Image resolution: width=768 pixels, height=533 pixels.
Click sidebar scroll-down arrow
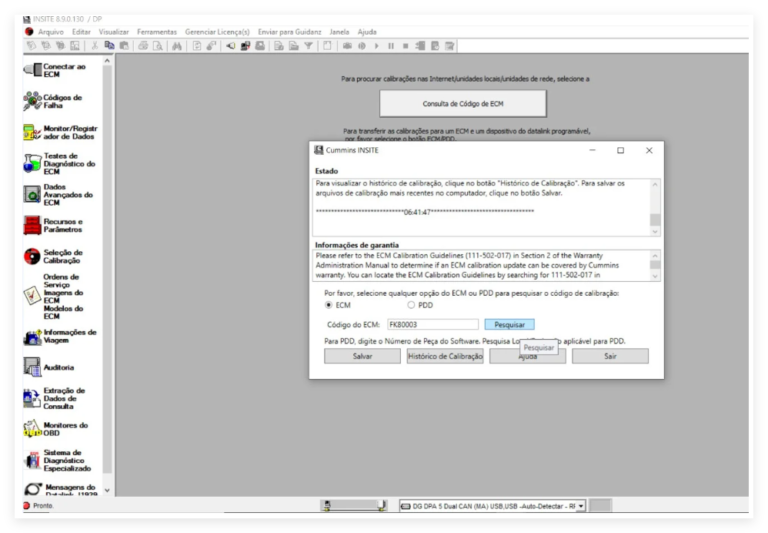coord(107,490)
